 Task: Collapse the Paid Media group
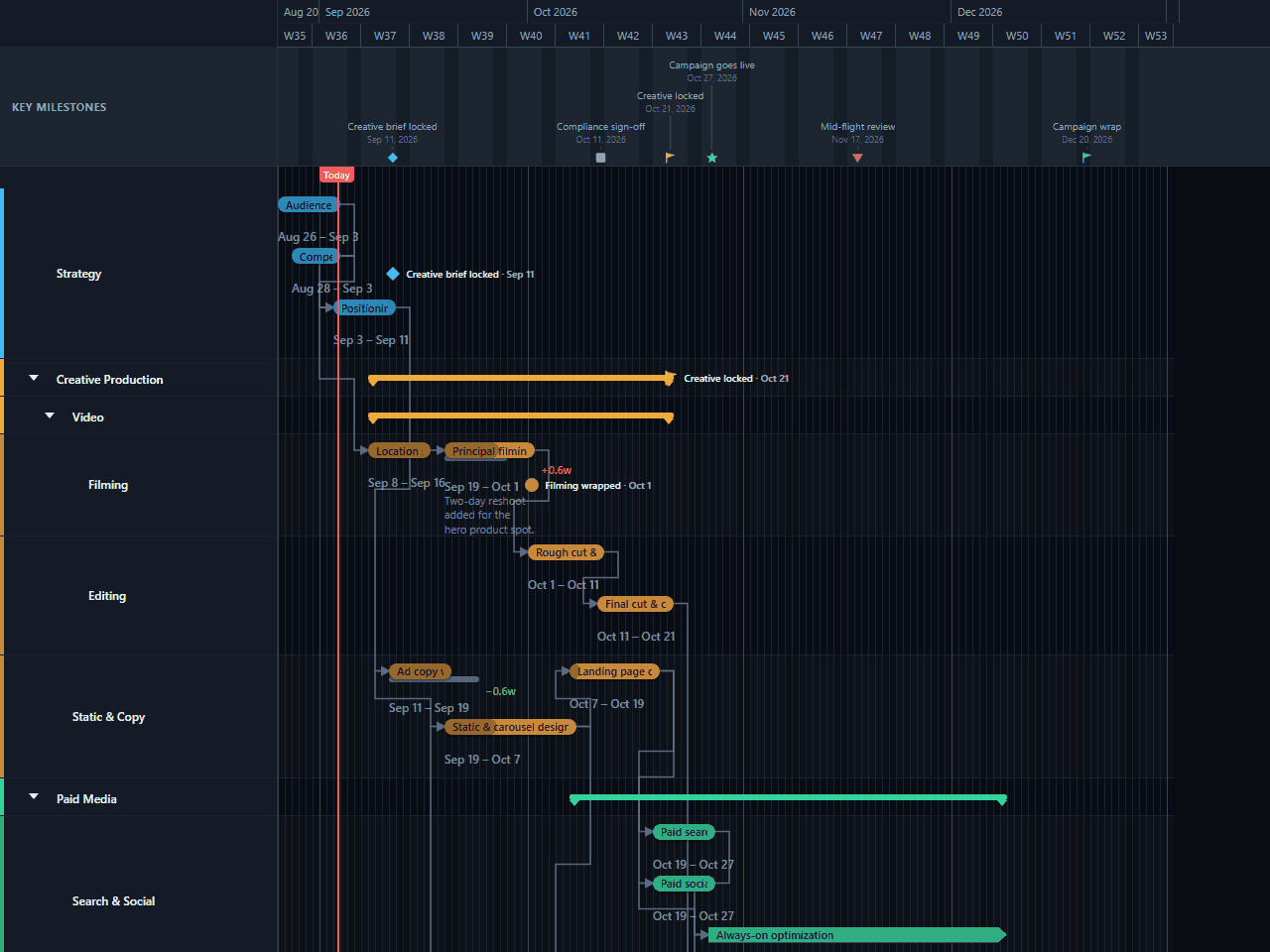coord(34,796)
